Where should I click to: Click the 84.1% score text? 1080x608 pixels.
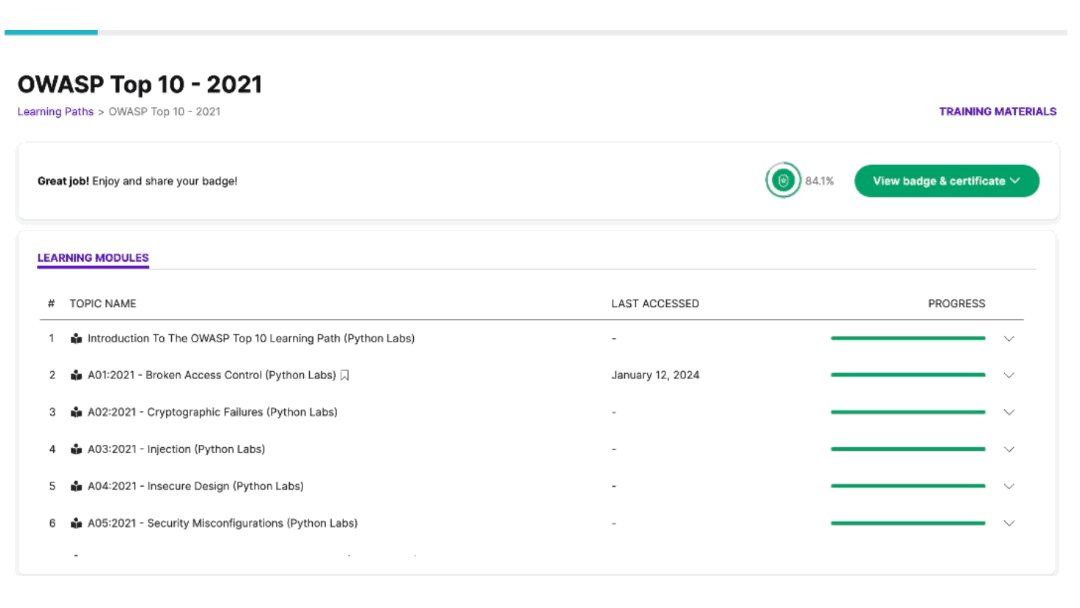click(820, 181)
